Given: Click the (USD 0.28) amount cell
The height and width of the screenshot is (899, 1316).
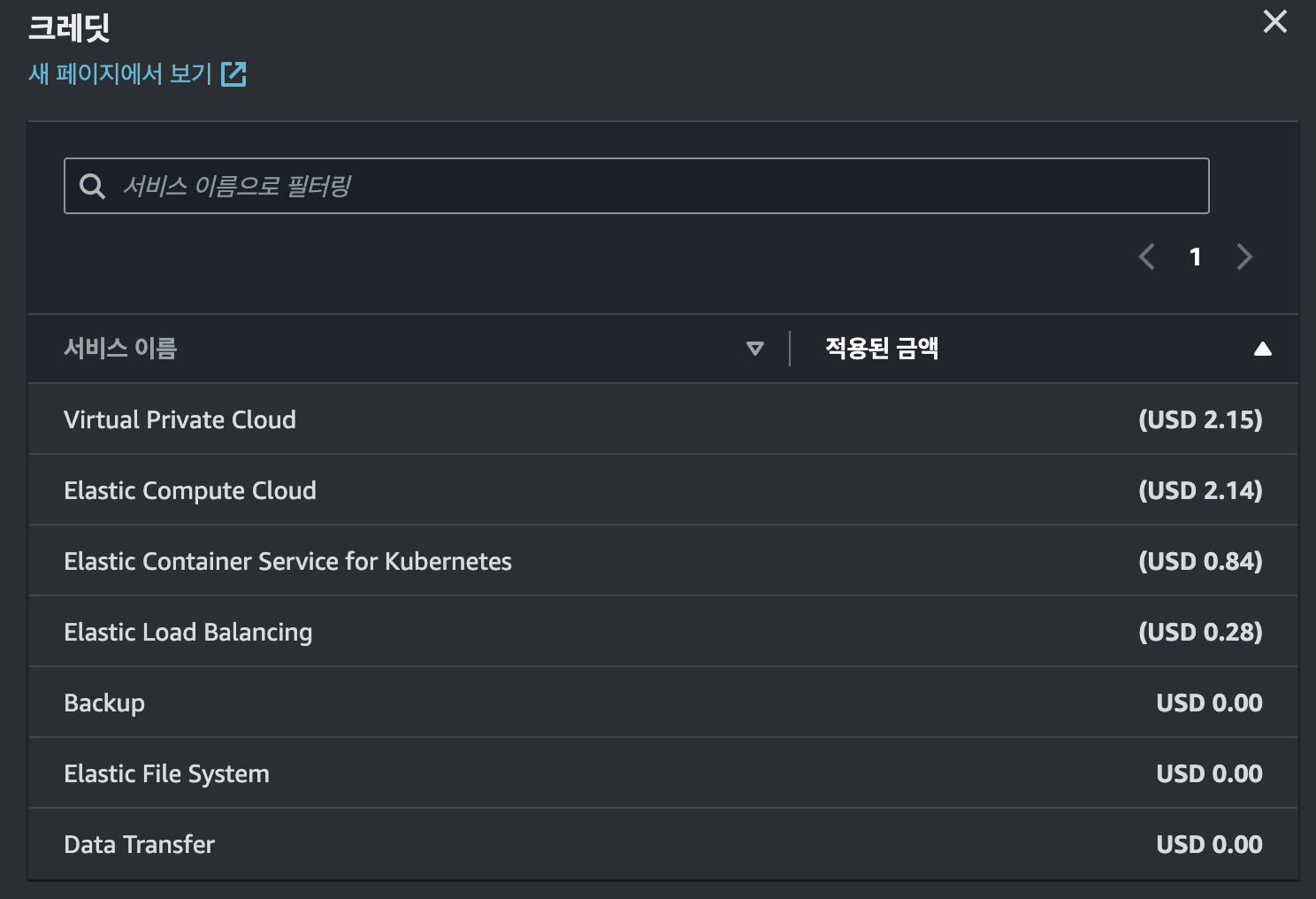Looking at the screenshot, I should pyautogui.click(x=1200, y=632).
